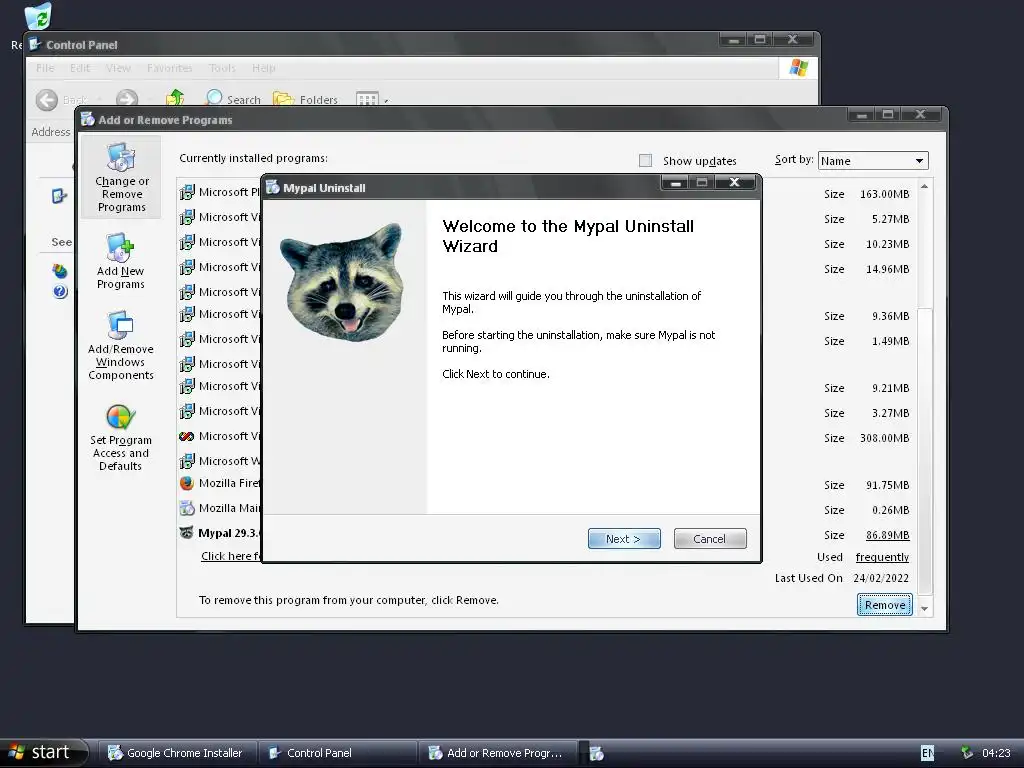Viewport: 1024px width, 768px height.
Task: Click the first Microsoft program icon sized 163.00MB
Action: pyautogui.click(x=187, y=192)
